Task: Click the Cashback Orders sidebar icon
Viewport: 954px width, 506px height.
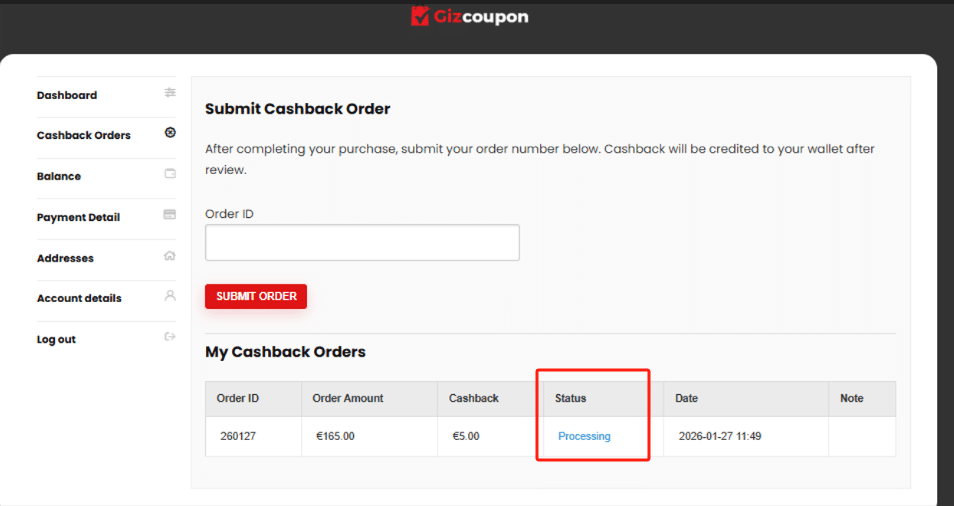Action: 170,133
